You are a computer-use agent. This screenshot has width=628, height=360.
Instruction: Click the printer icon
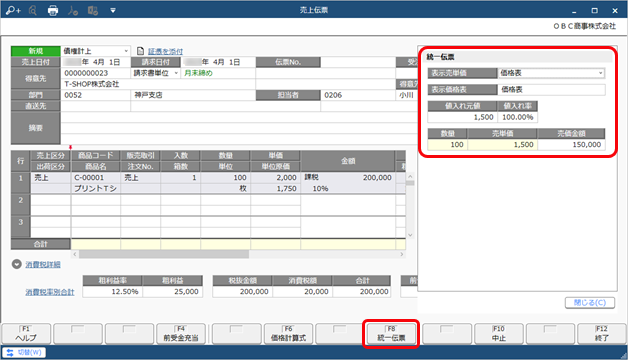coord(53,10)
